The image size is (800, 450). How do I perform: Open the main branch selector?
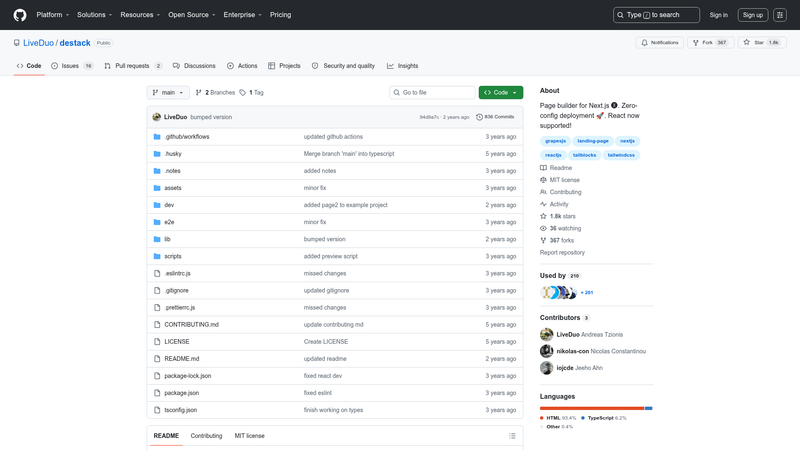tap(168, 92)
